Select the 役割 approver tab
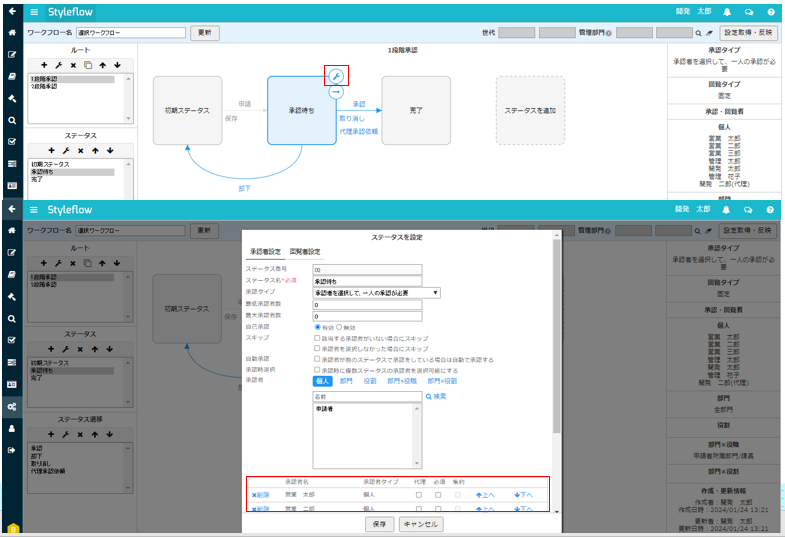785x537 pixels. coord(370,381)
